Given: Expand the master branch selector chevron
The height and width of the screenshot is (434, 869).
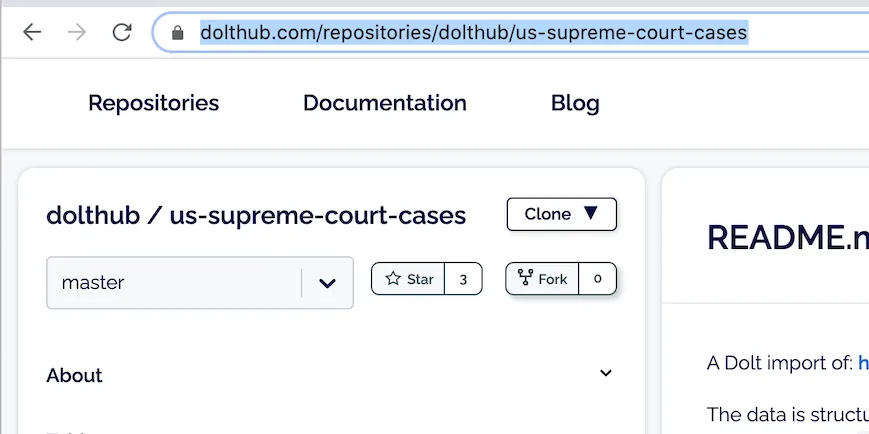Looking at the screenshot, I should (x=327, y=283).
